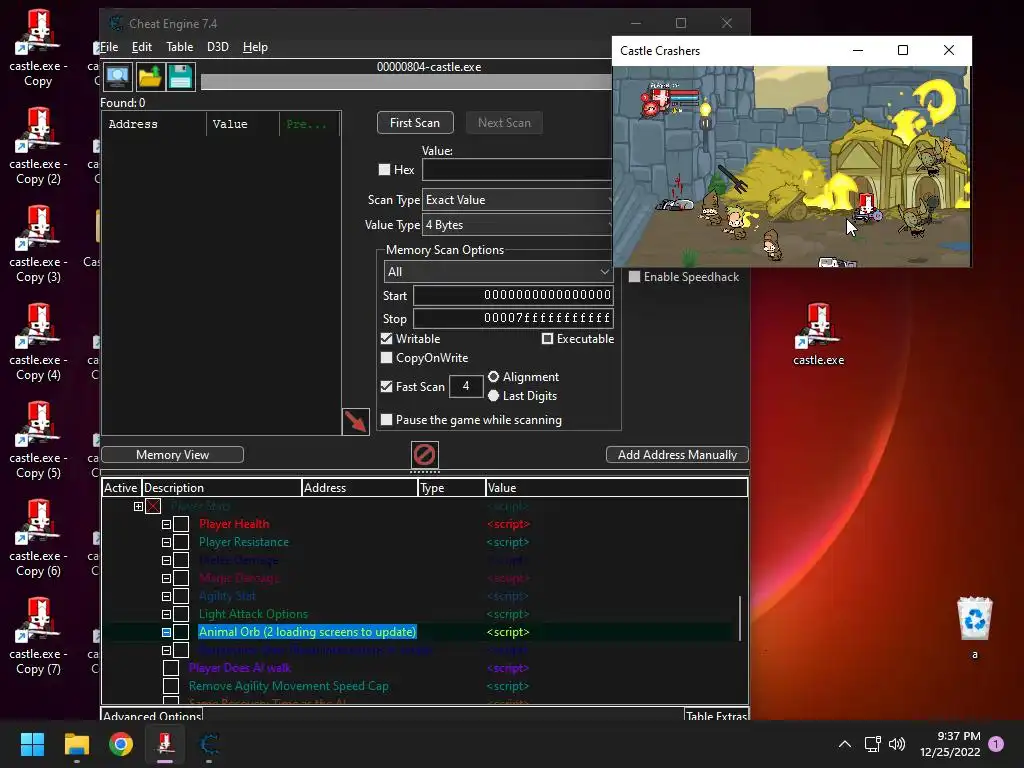Image resolution: width=1024 pixels, height=768 pixels.
Task: Toggle the Fast Scan checkbox
Action: [x=387, y=386]
